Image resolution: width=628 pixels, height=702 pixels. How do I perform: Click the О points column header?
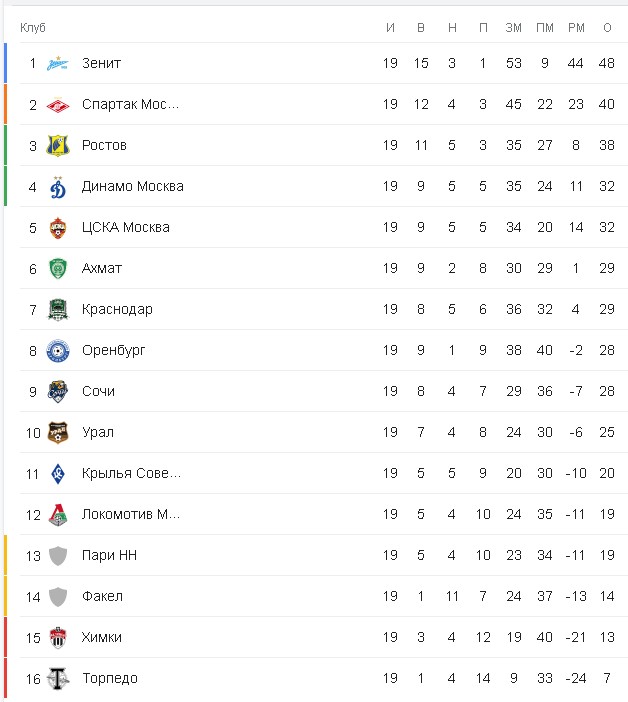pyautogui.click(x=607, y=27)
